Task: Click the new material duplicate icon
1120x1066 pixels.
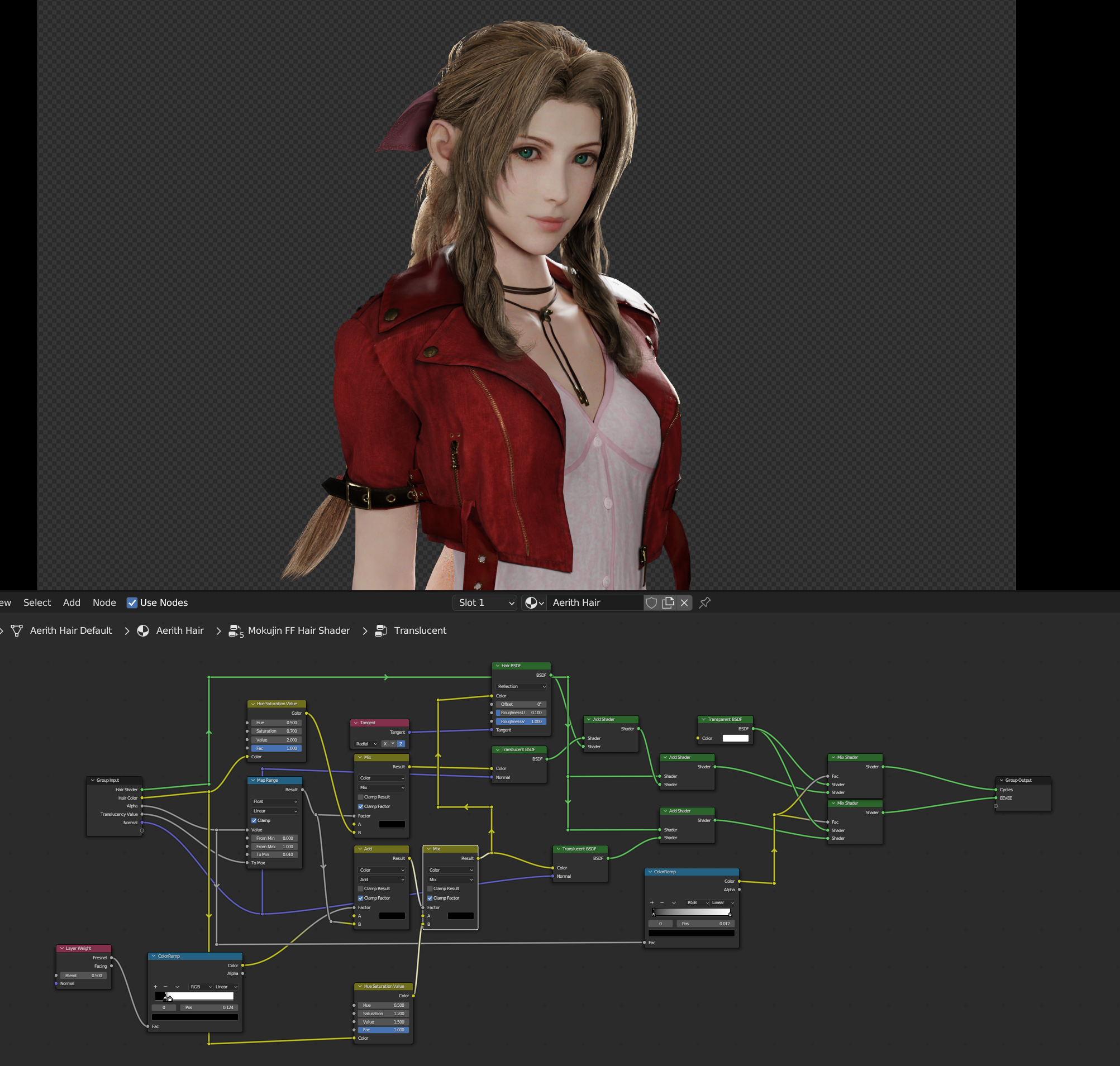Action: pos(668,603)
